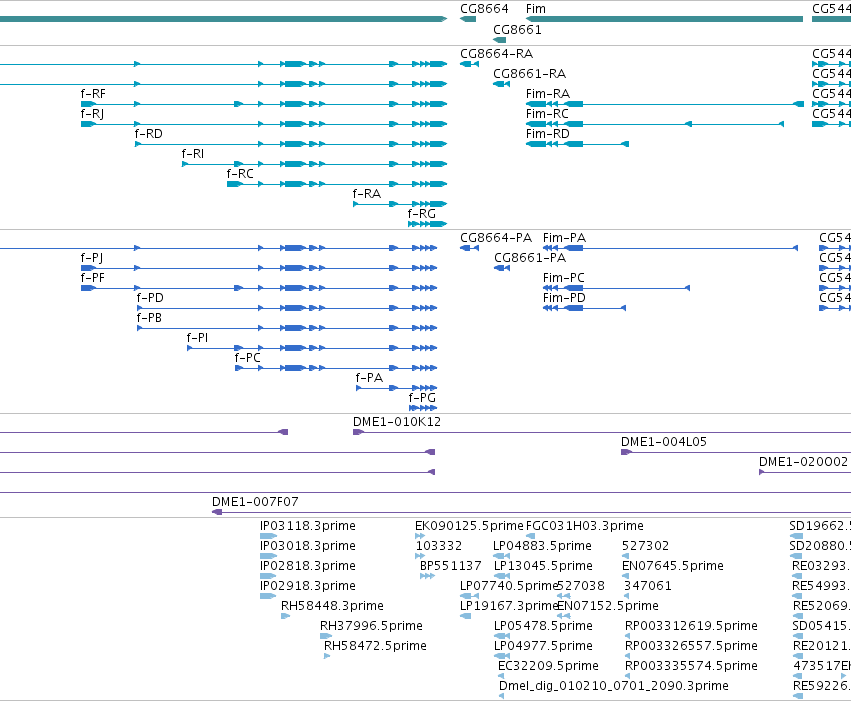Choose the f-PC coding sequence

[336, 368]
